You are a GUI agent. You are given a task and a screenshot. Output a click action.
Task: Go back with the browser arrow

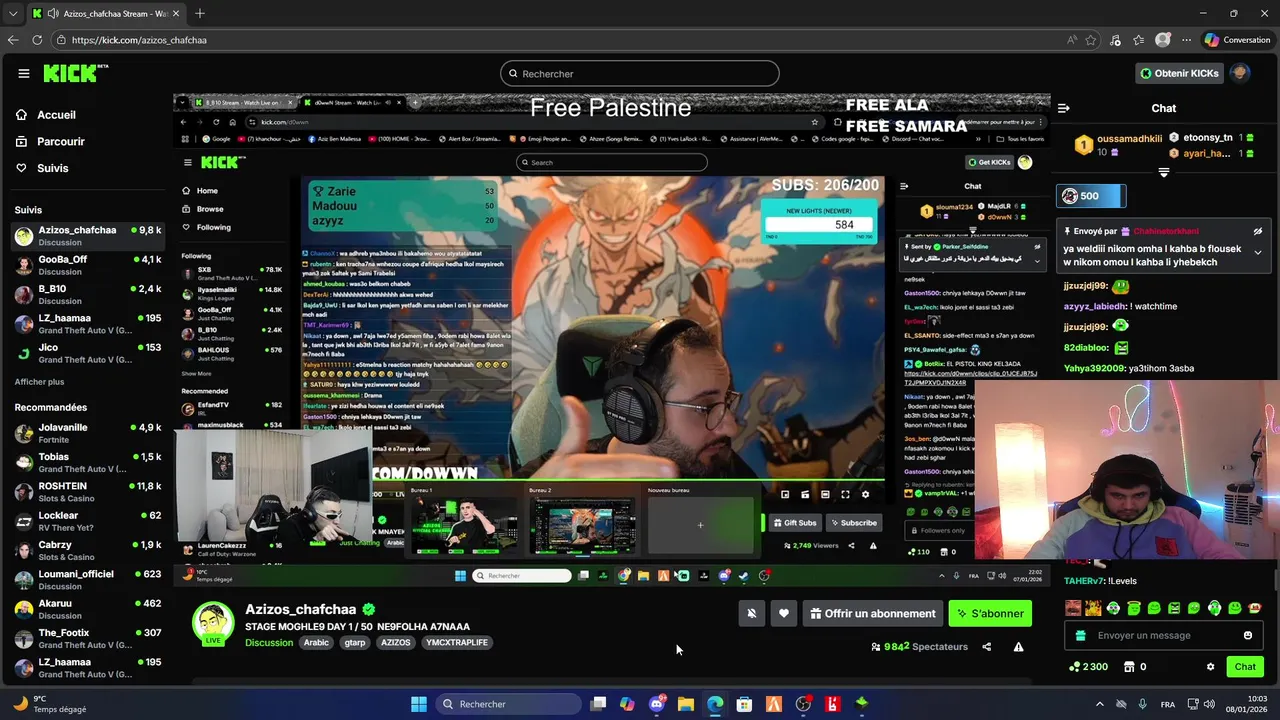13,40
